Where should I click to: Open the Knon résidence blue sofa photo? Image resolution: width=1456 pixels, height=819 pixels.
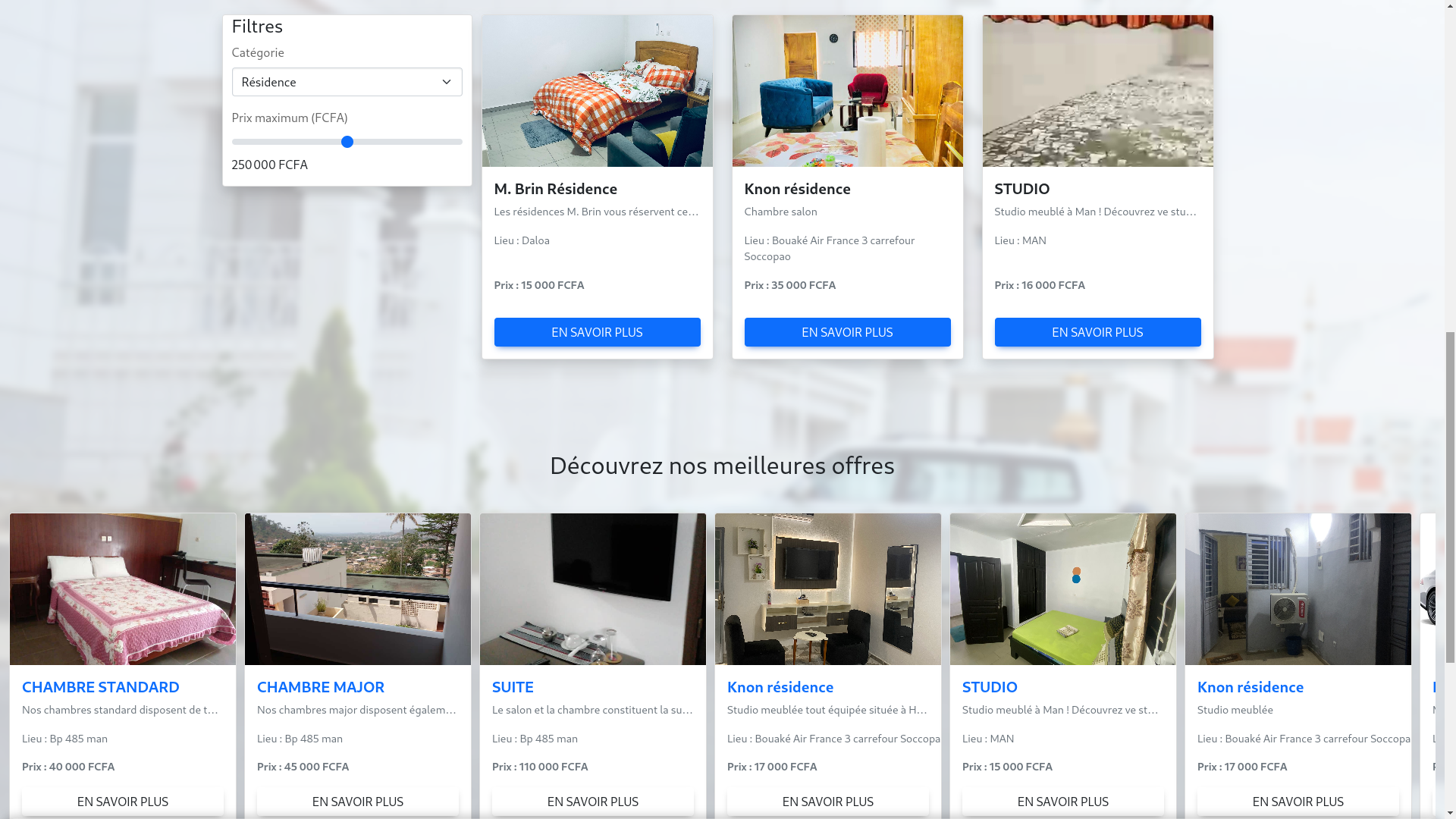pyautogui.click(x=847, y=91)
